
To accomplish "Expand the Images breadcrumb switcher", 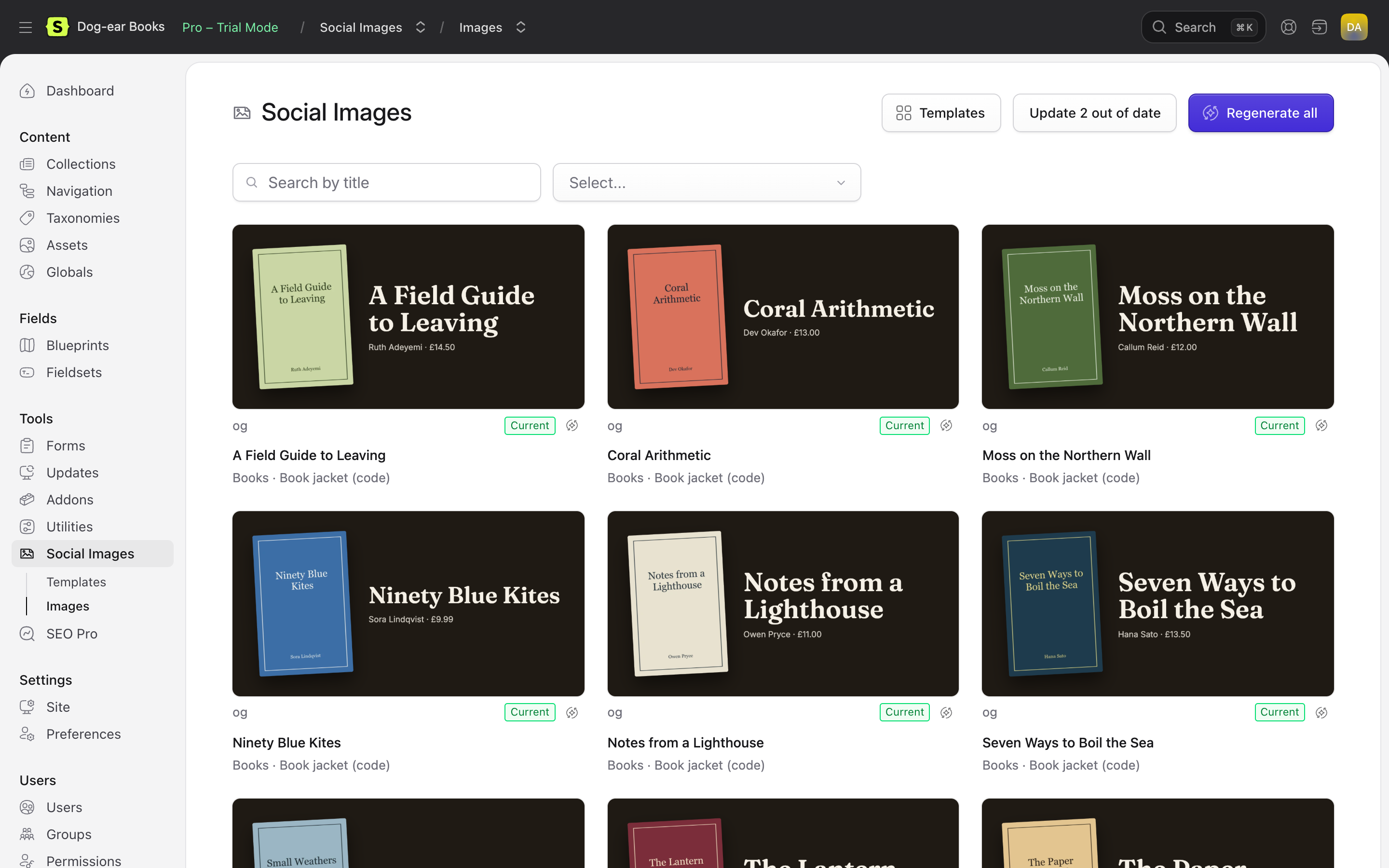I will (x=520, y=27).
